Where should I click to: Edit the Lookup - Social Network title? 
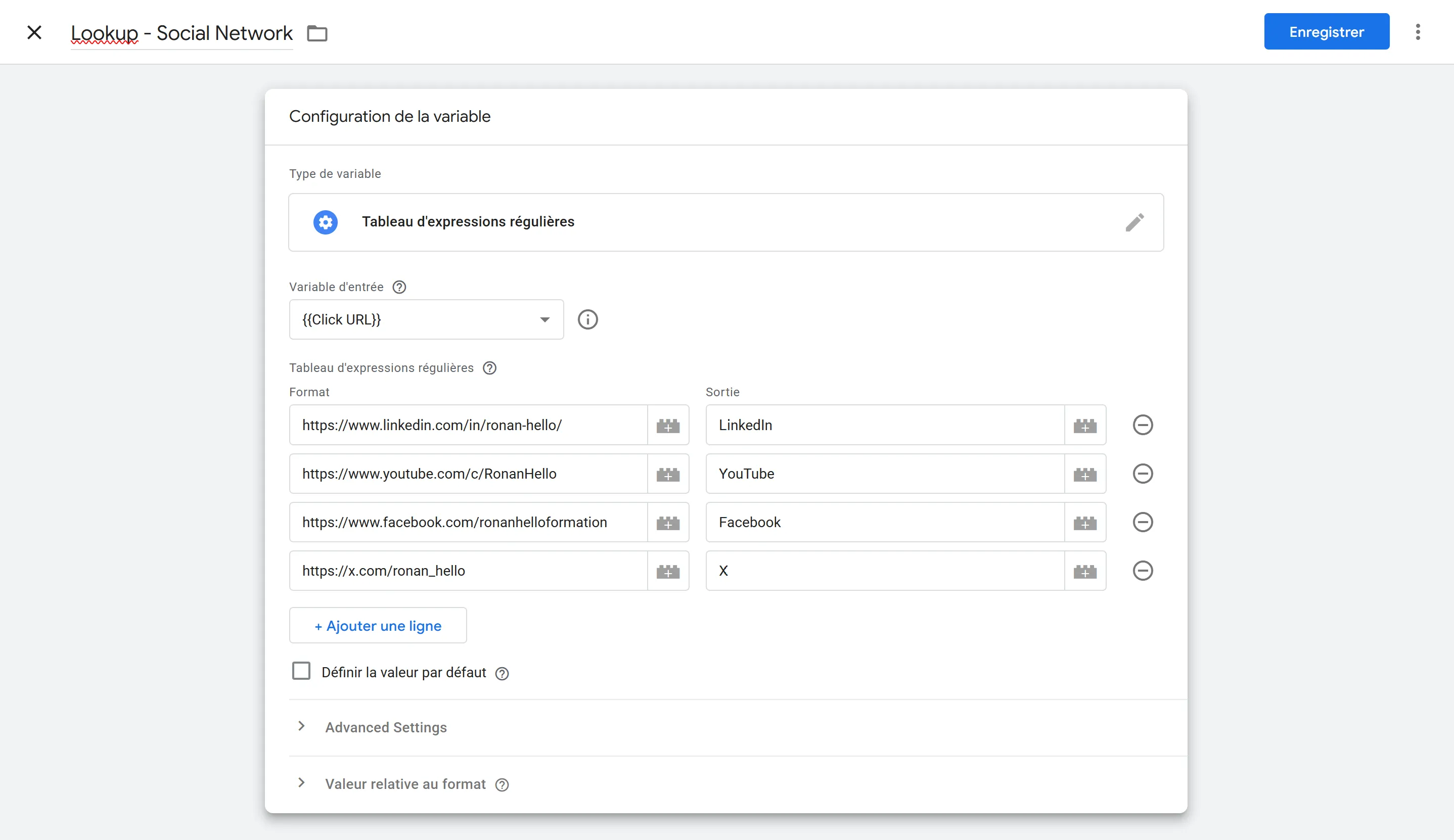[x=181, y=33]
